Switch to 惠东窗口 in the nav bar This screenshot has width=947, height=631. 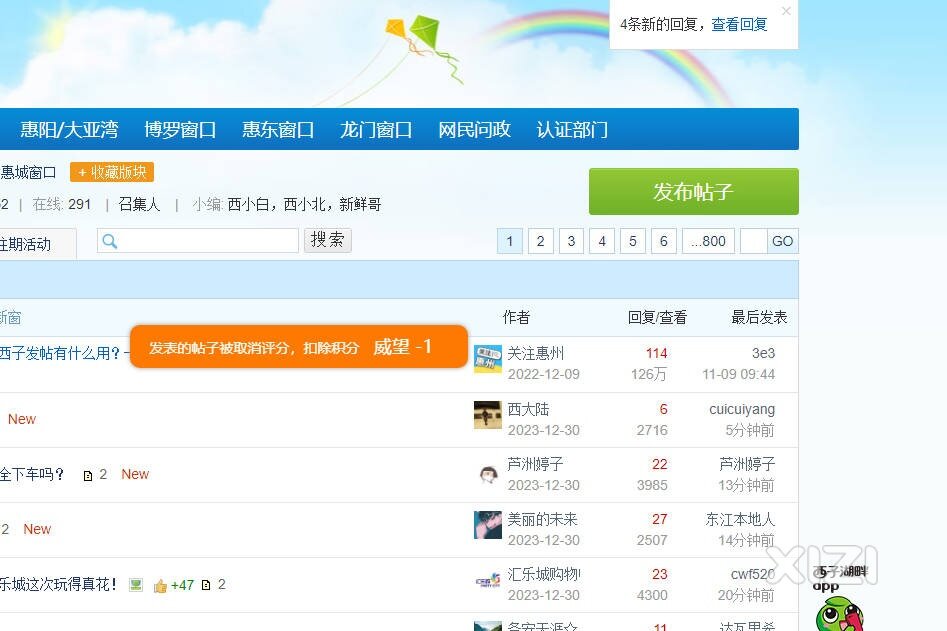pyautogui.click(x=278, y=129)
